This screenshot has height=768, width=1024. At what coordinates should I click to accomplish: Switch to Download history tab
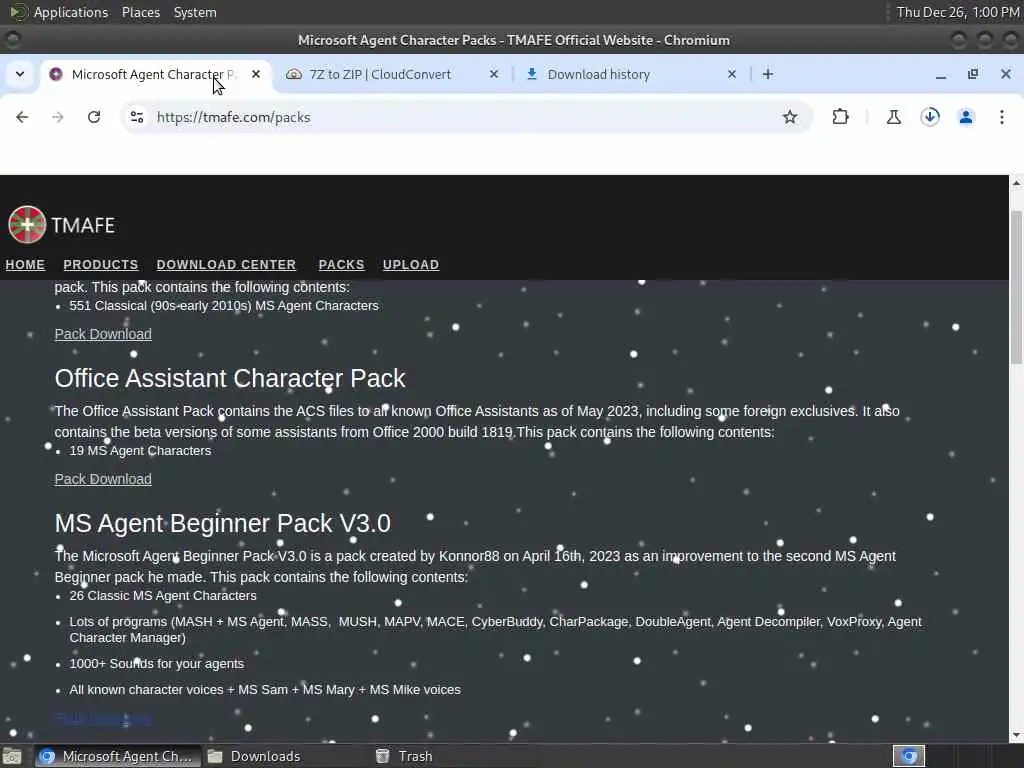pyautogui.click(x=630, y=74)
